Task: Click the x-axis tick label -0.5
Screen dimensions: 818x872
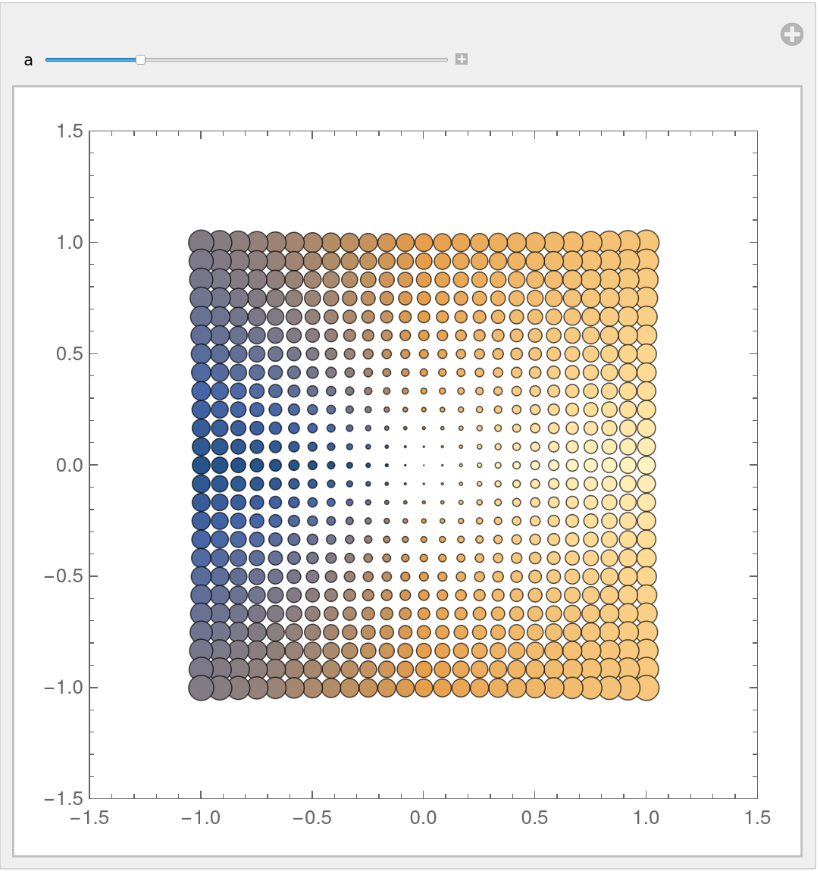Action: (310, 818)
